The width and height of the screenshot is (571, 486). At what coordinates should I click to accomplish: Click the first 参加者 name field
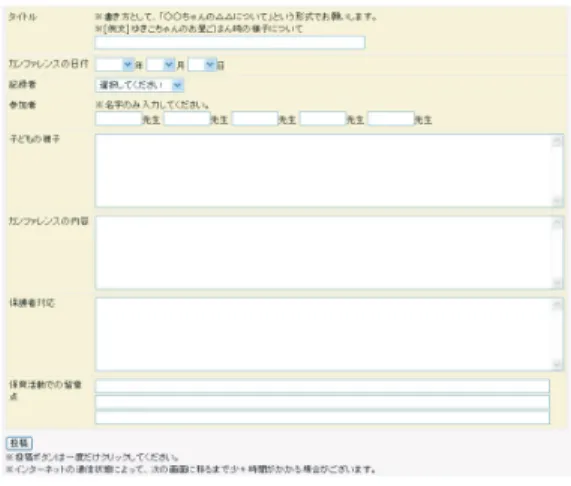click(x=118, y=119)
